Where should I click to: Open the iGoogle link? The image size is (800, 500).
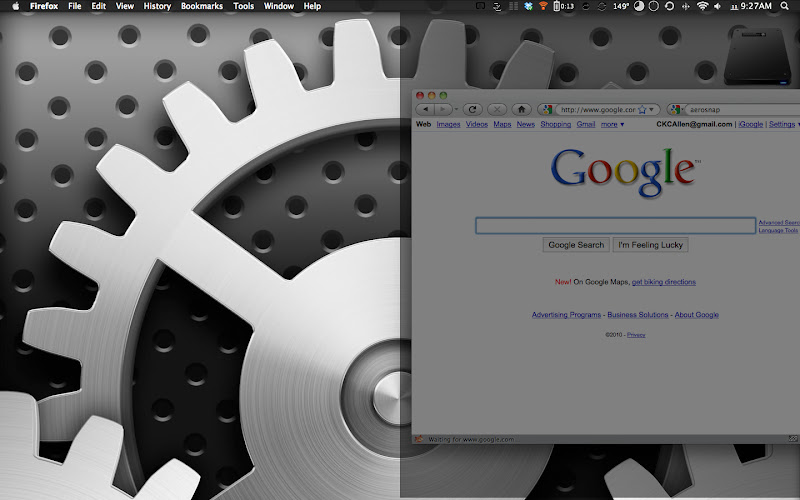point(751,124)
